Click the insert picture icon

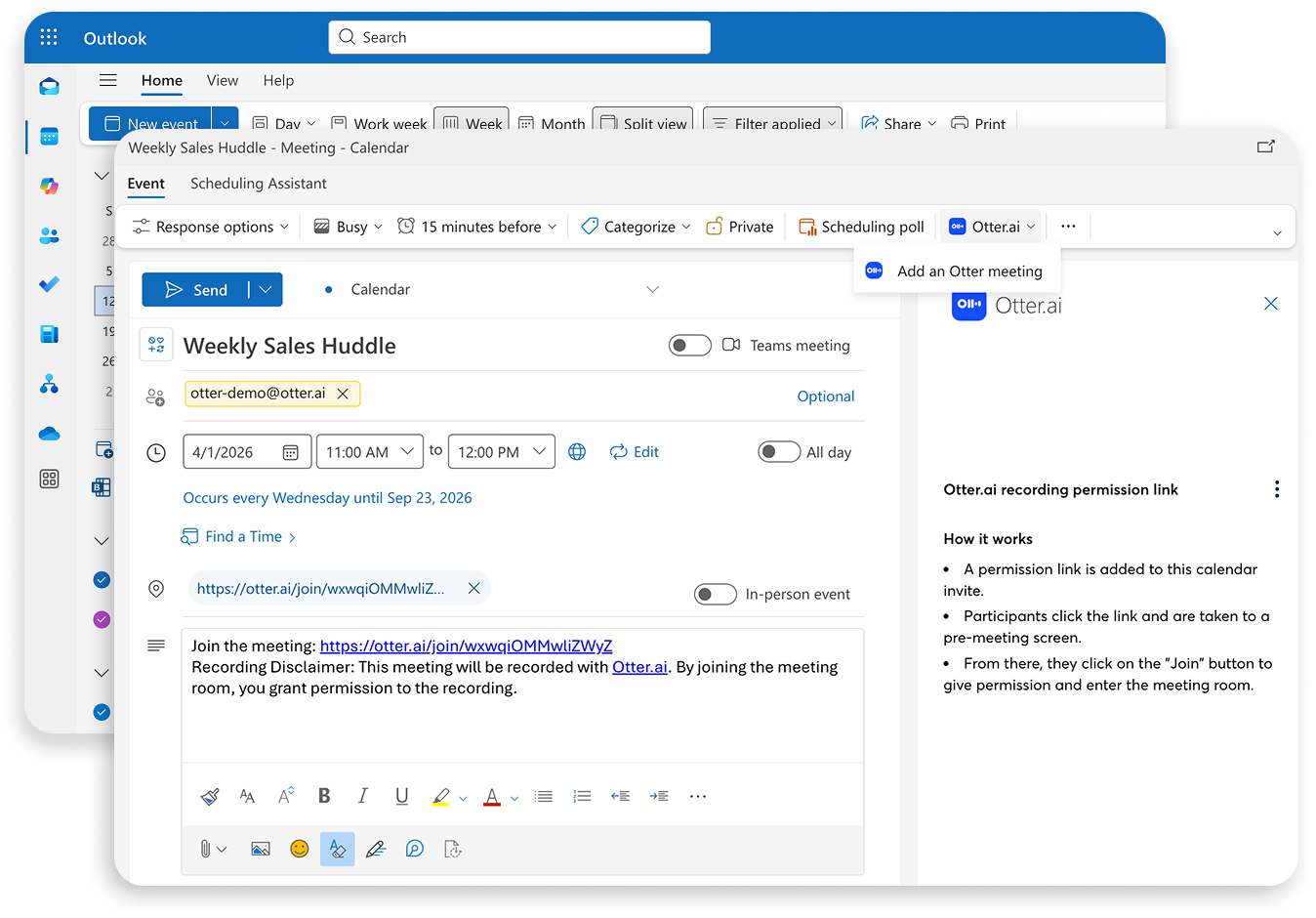click(260, 849)
